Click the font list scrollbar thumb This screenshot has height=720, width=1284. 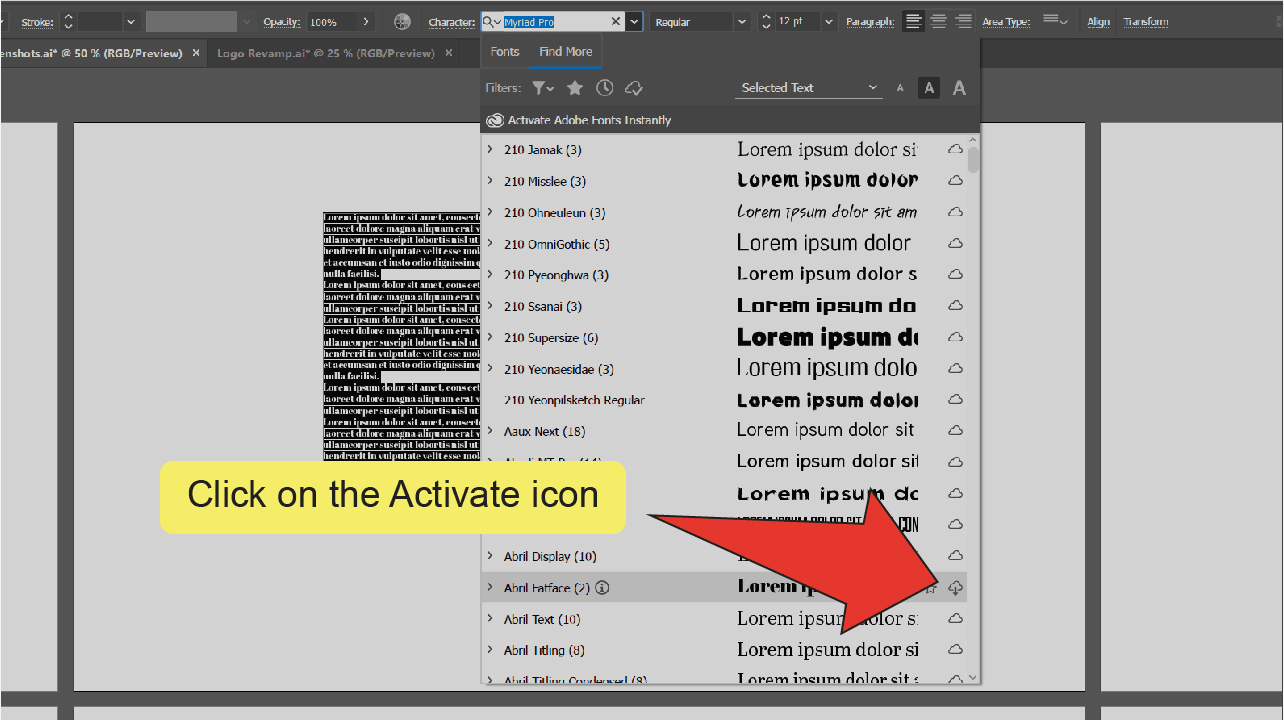tap(974, 160)
